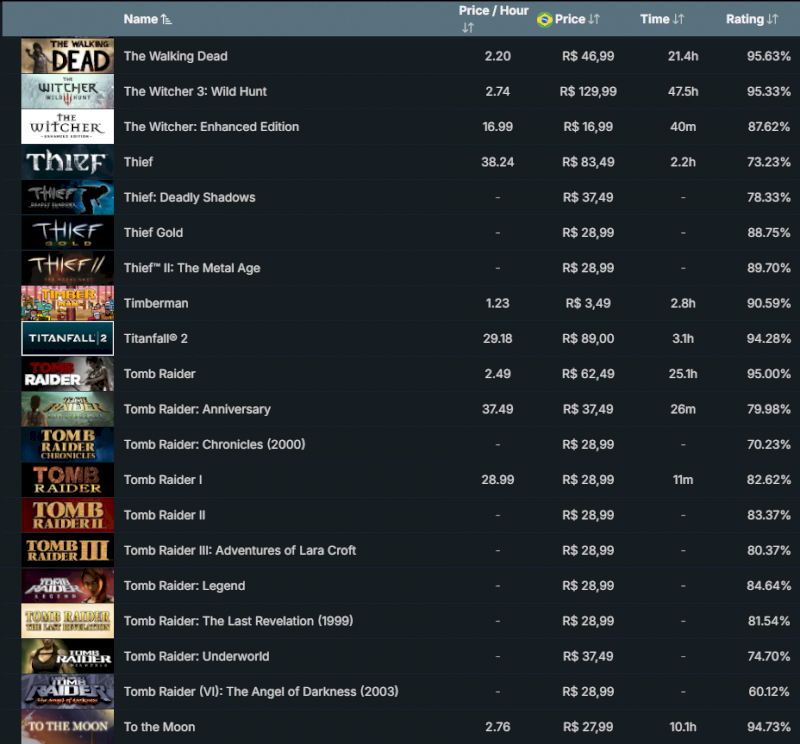The height and width of the screenshot is (744, 800).
Task: Click the Name ascending sort arrow icon
Action: [166, 19]
